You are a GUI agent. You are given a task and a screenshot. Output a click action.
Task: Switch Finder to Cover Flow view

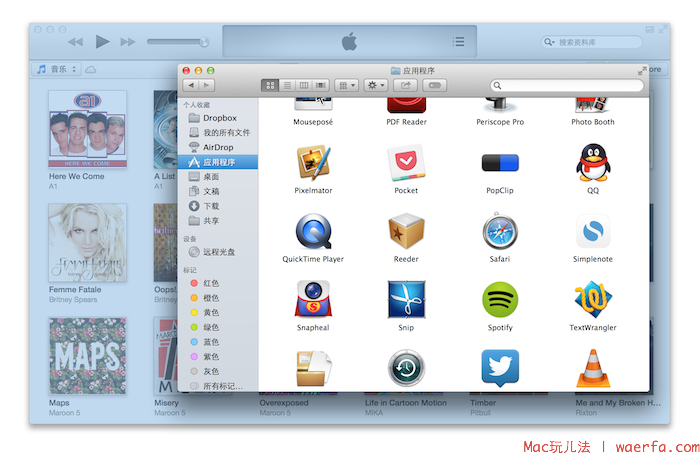click(321, 85)
